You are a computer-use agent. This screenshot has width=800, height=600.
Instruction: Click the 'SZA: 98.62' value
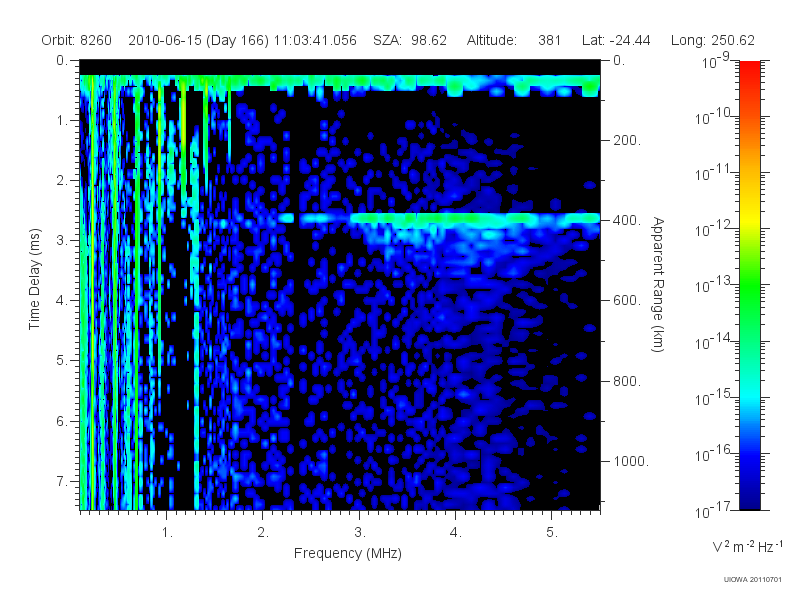coord(410,40)
